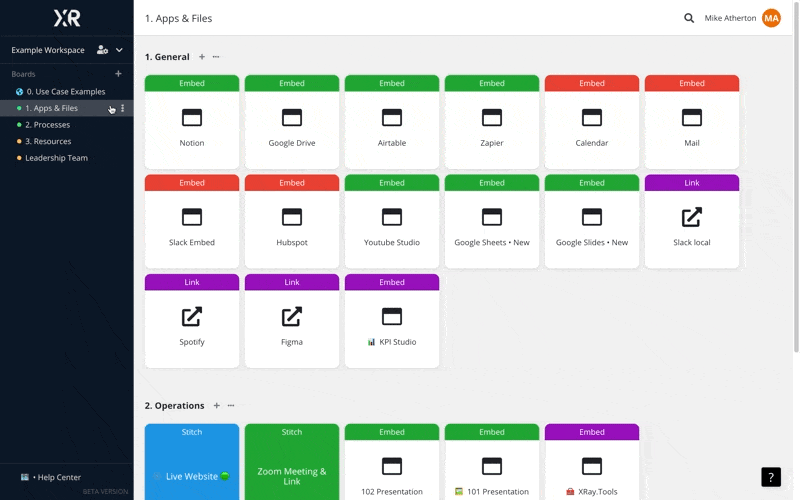
Task: Open Operations section more options menu
Action: coord(231,406)
